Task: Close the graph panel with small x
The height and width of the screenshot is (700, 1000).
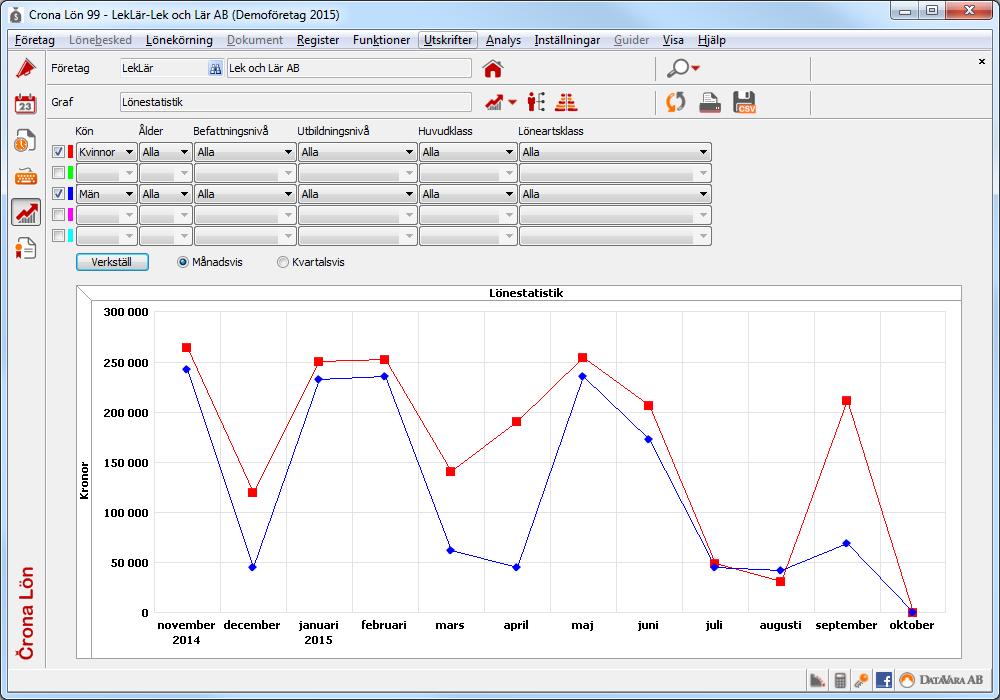Action: (982, 61)
